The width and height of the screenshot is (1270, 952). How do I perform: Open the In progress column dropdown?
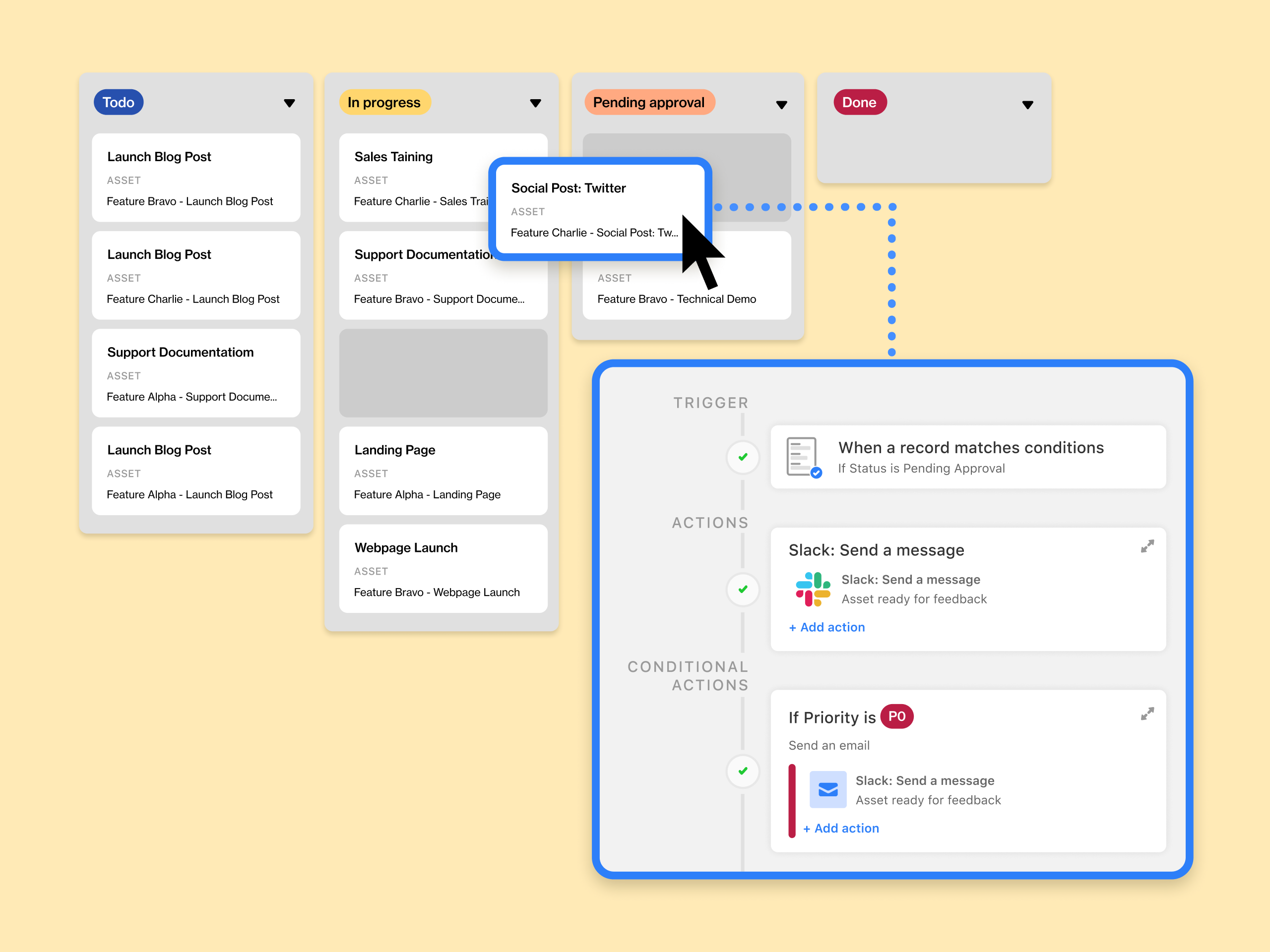click(535, 103)
